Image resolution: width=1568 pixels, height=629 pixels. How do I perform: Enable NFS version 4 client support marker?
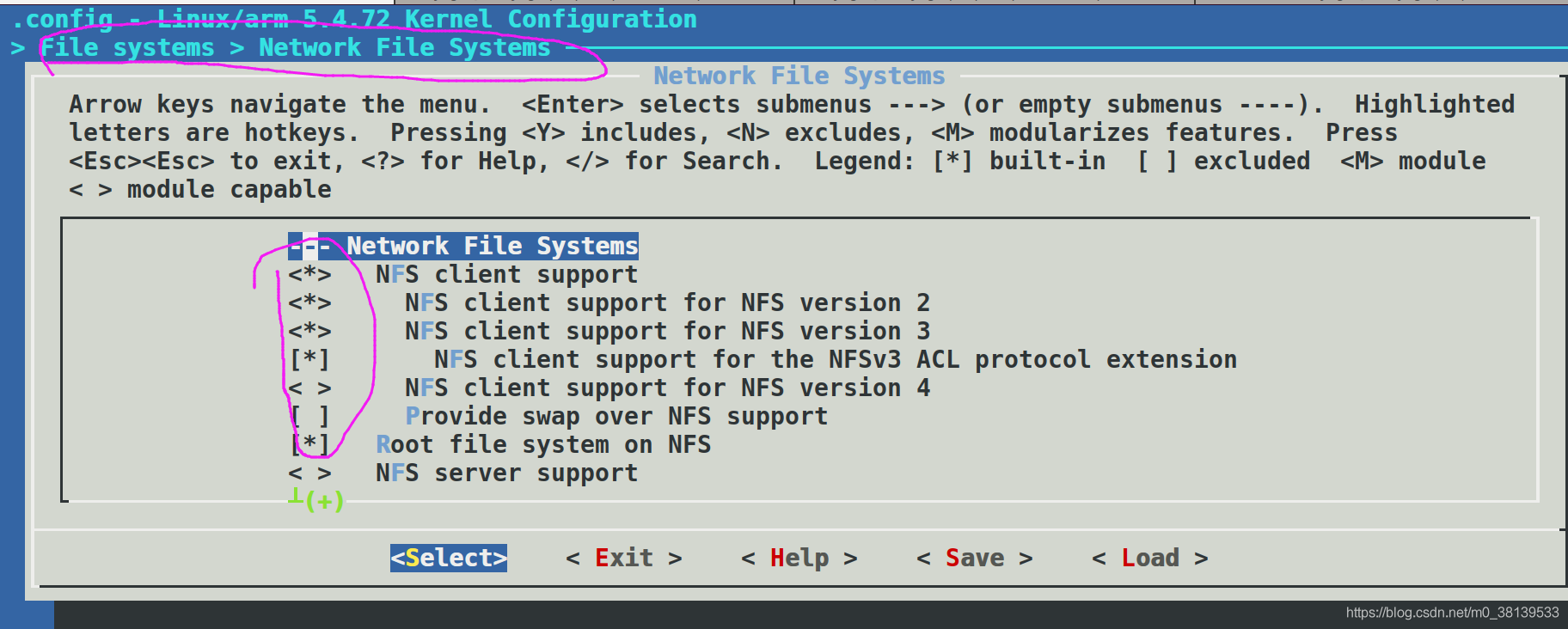[x=309, y=388]
